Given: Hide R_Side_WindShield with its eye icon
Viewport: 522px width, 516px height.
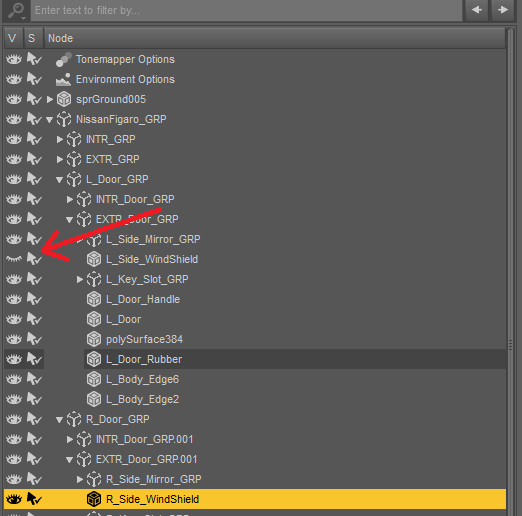Looking at the screenshot, I should [x=14, y=499].
